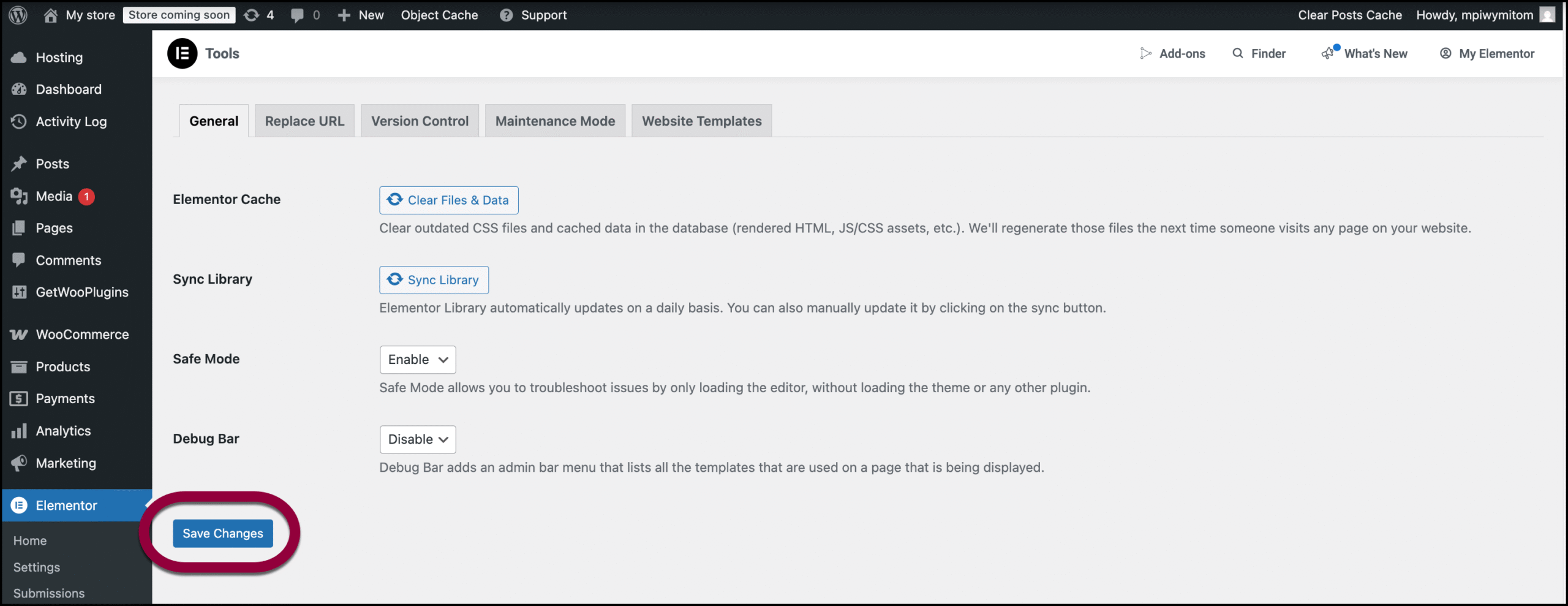The width and height of the screenshot is (1568, 606).
Task: Click the Safe Mode label
Action: point(206,359)
